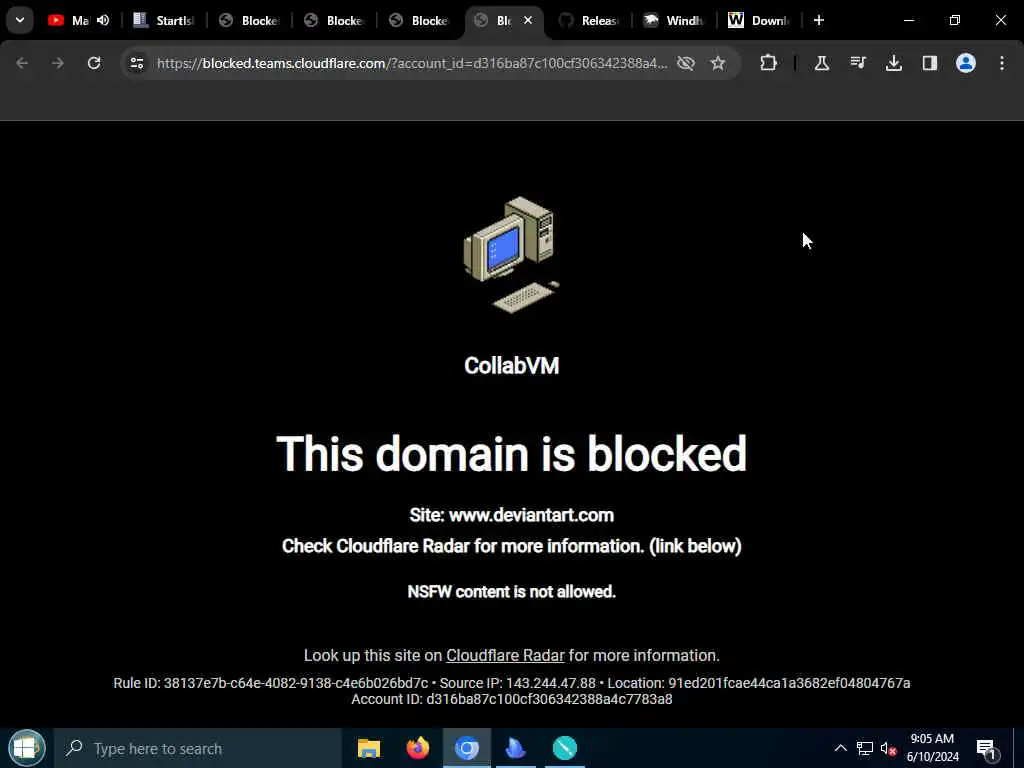Viewport: 1024px width, 768px height.
Task: Switch to the first Blocked tab
Action: 250,20
